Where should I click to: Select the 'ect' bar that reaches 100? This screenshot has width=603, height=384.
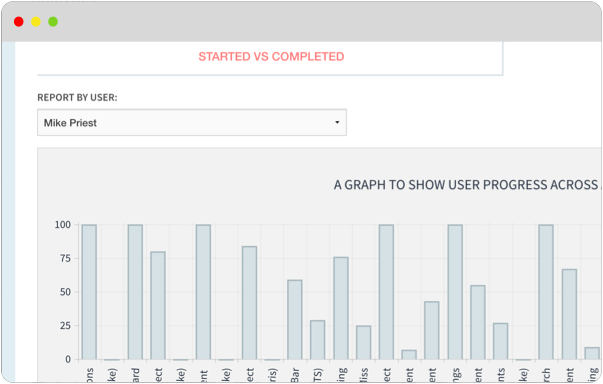coord(386,292)
